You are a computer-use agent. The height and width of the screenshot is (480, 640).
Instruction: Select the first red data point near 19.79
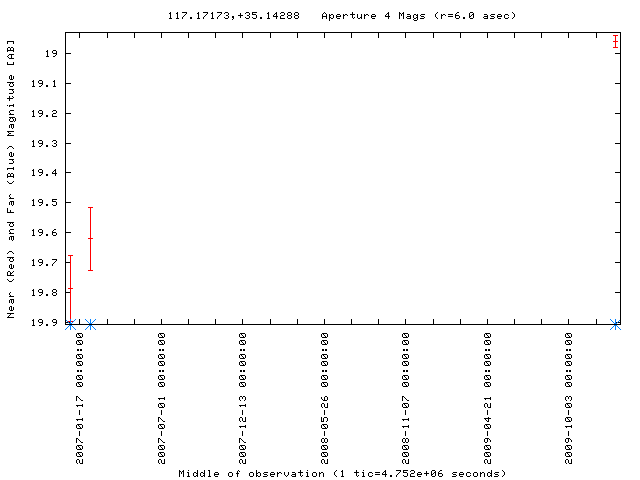(x=70, y=289)
